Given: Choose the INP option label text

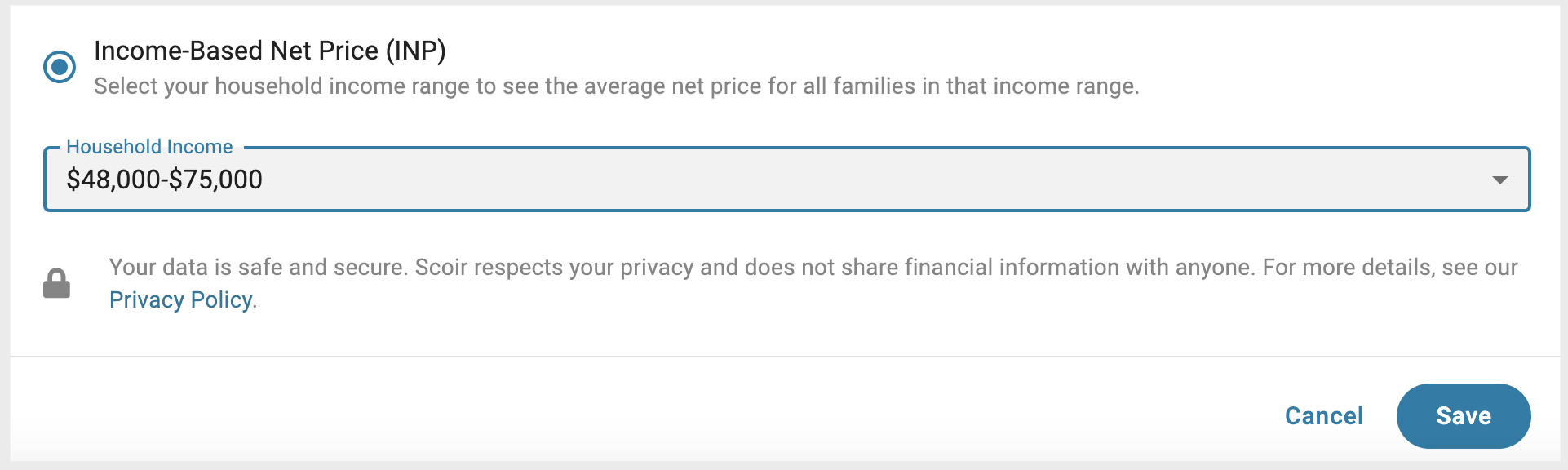Looking at the screenshot, I should click(x=270, y=51).
